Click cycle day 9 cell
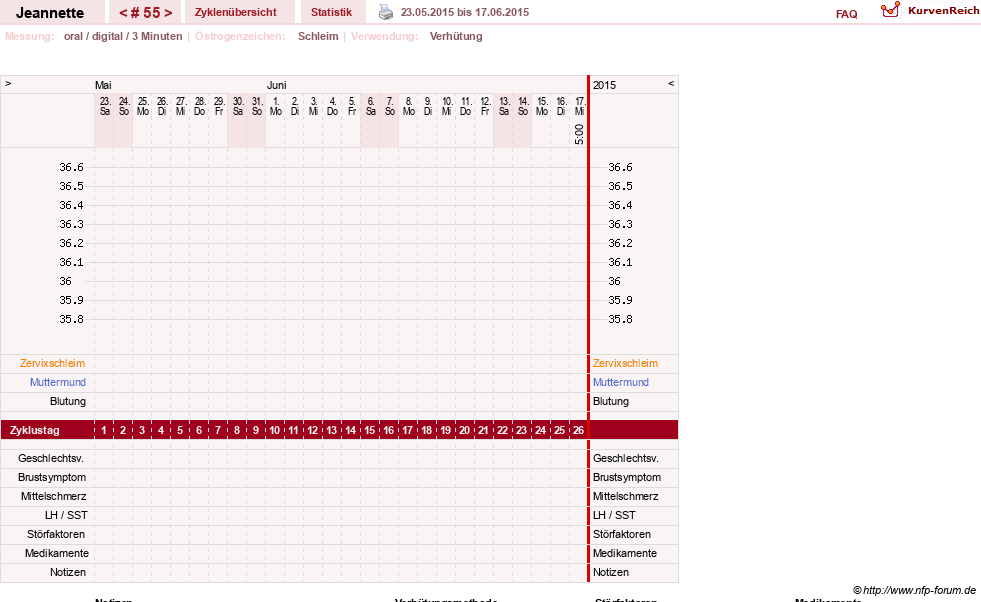Viewport: 981px width, 602px height. pos(256,431)
